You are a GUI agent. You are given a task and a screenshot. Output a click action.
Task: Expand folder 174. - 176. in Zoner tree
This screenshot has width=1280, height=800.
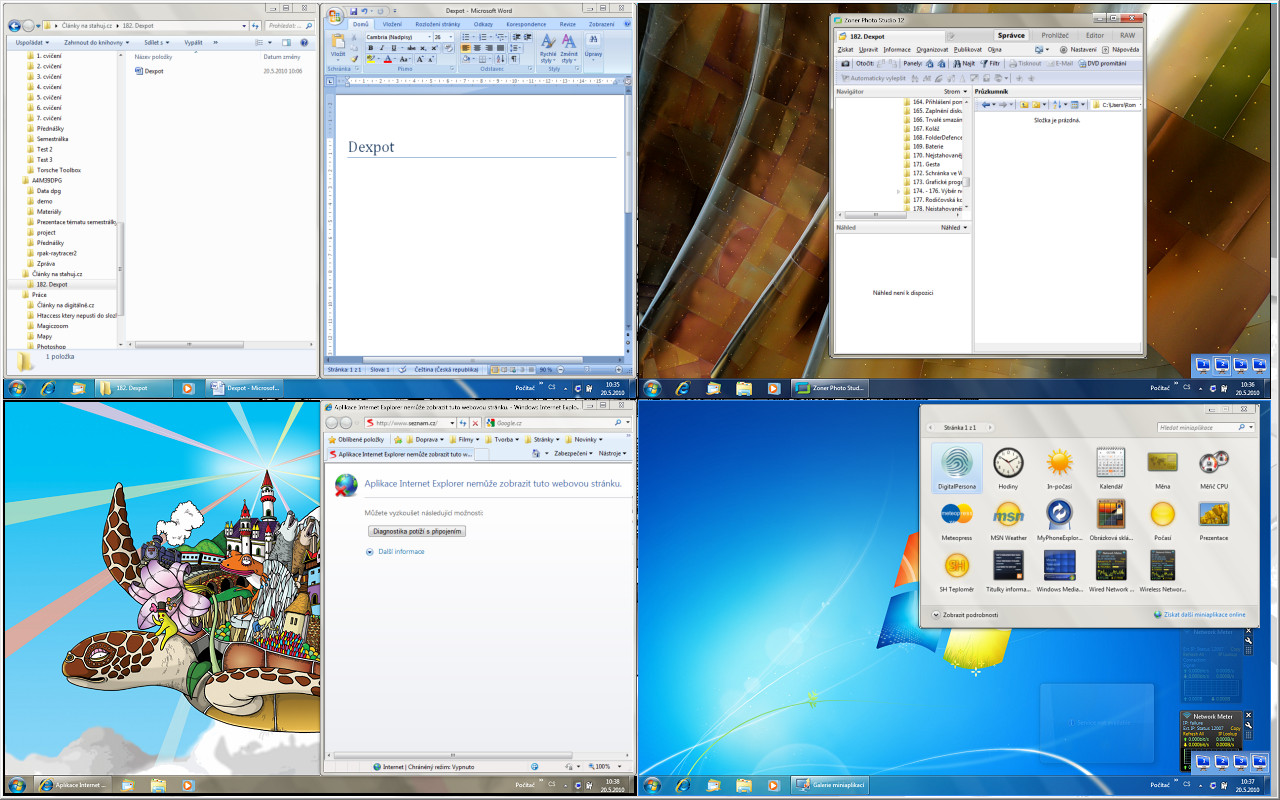click(x=898, y=190)
